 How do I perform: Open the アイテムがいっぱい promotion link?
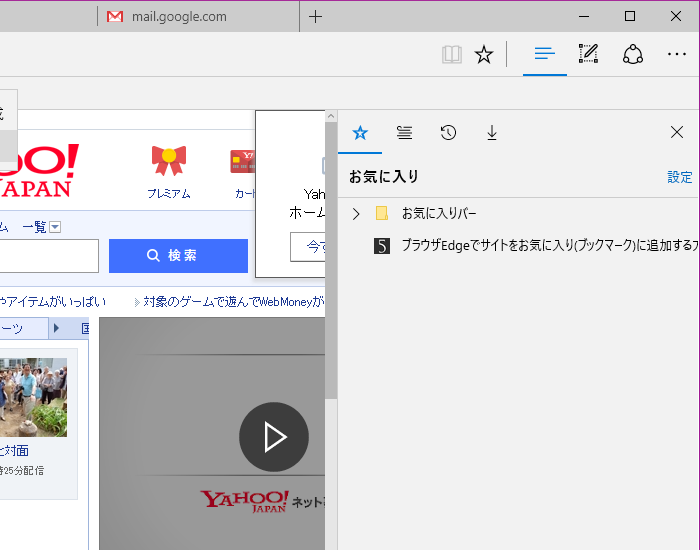(x=53, y=302)
